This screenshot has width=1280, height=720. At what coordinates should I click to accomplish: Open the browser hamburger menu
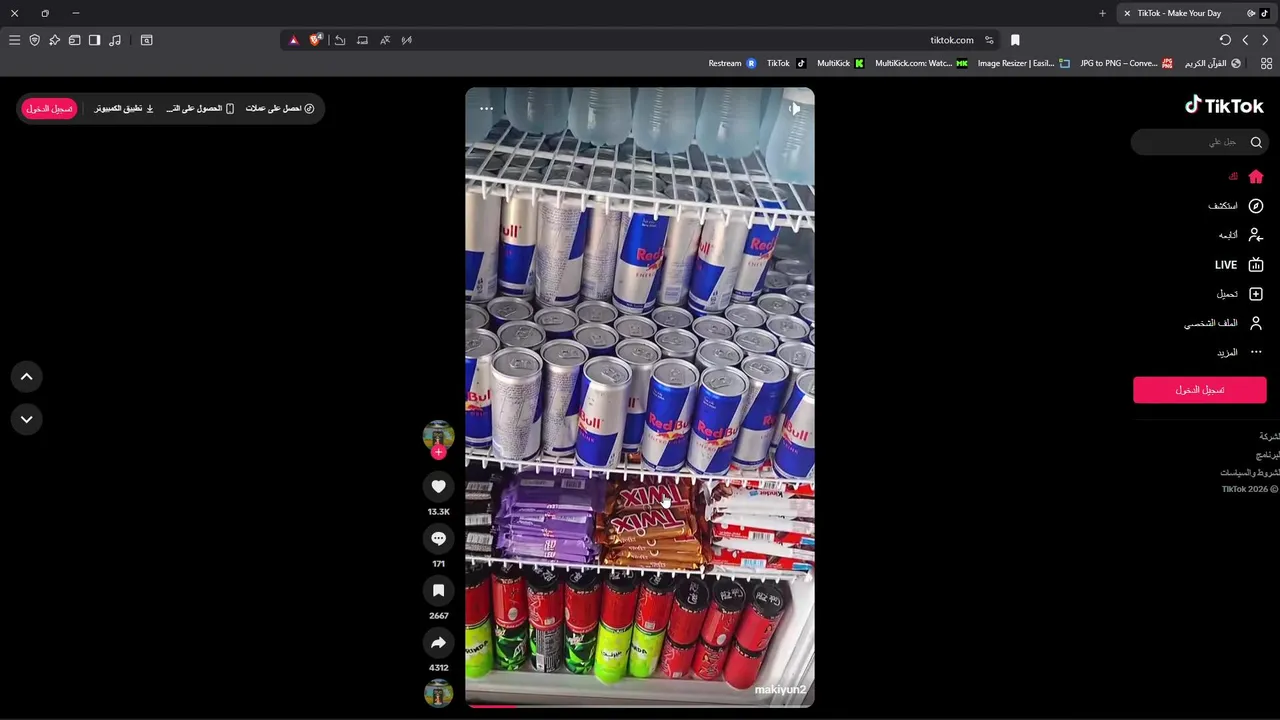tap(14, 40)
